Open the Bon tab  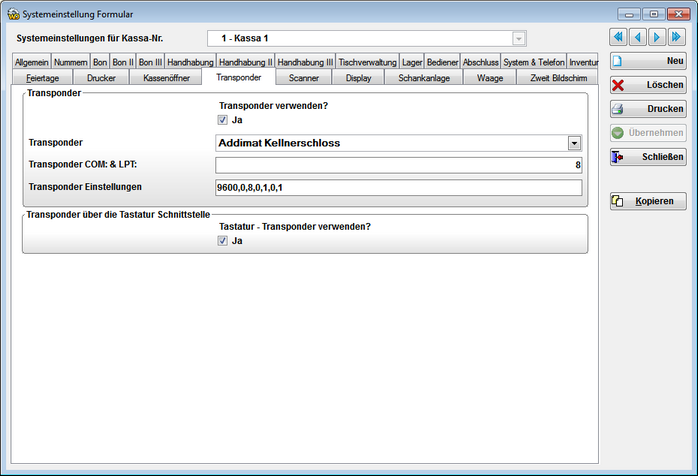tap(100, 62)
